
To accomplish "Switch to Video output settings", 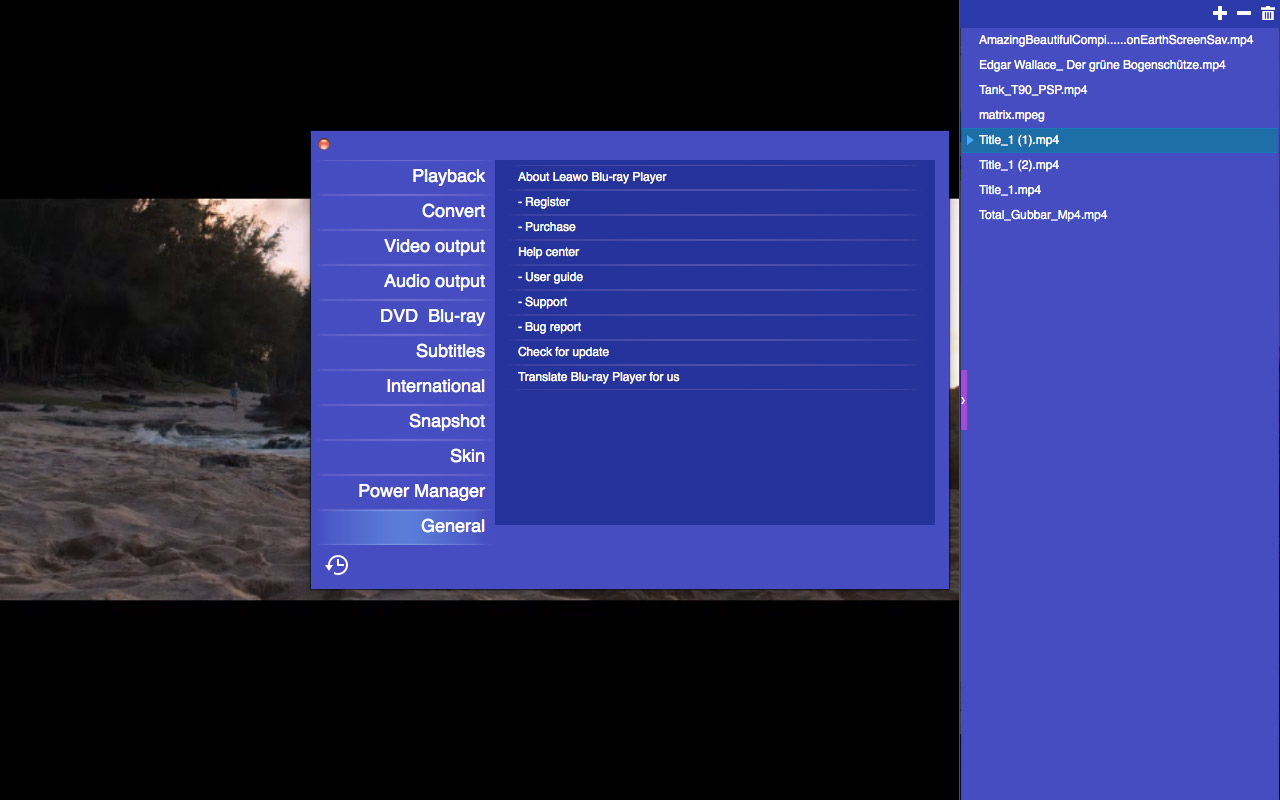I will pyautogui.click(x=404, y=246).
